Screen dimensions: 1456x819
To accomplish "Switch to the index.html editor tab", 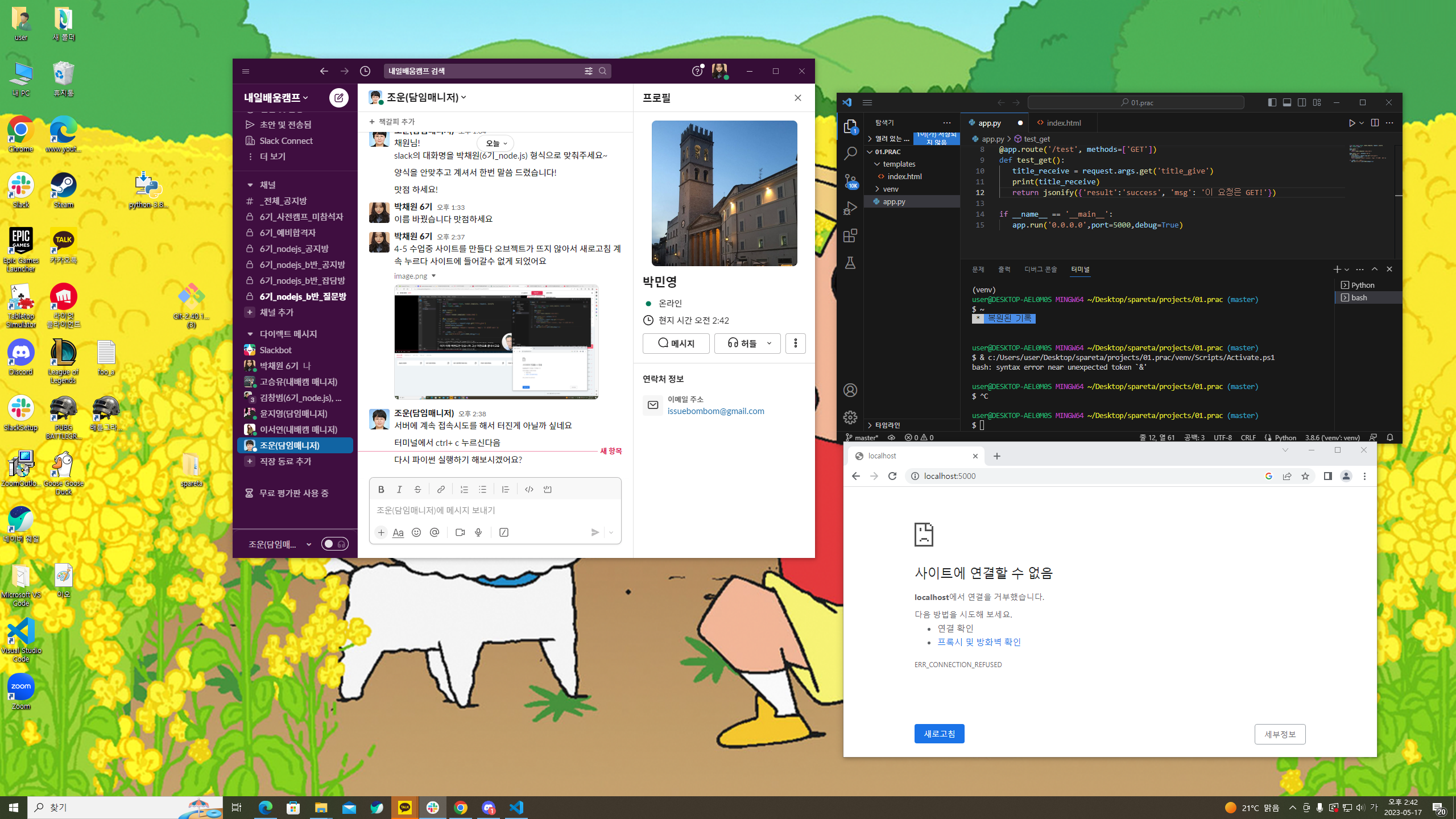I will [1063, 123].
